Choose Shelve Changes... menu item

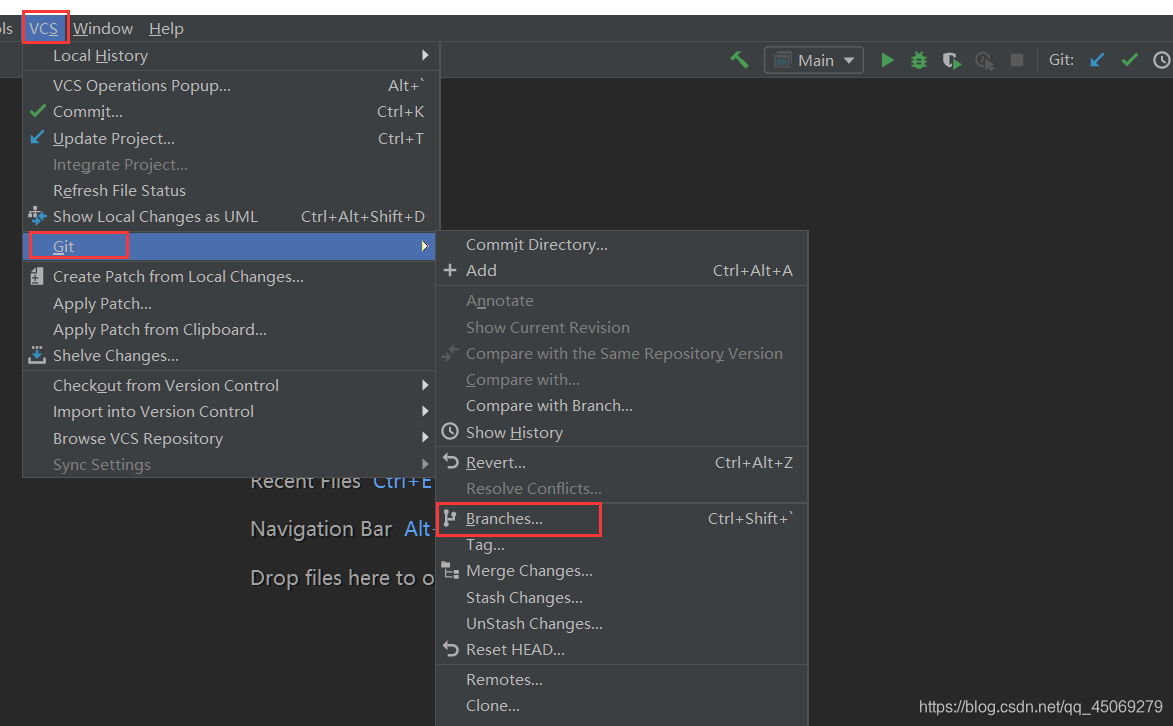coord(230,356)
